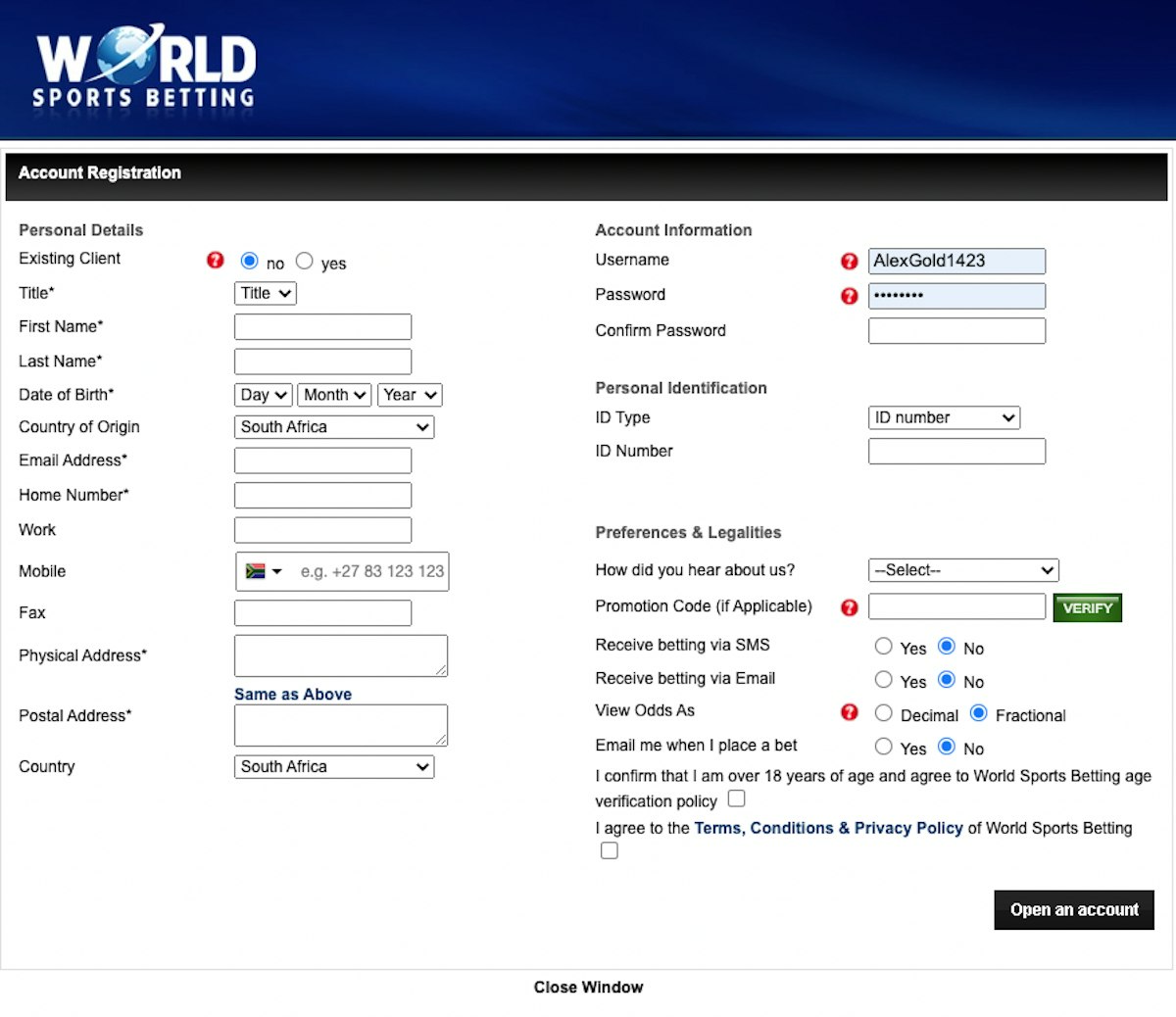Click into the Confirm Password field
The width and height of the screenshot is (1176, 1017).
(956, 331)
